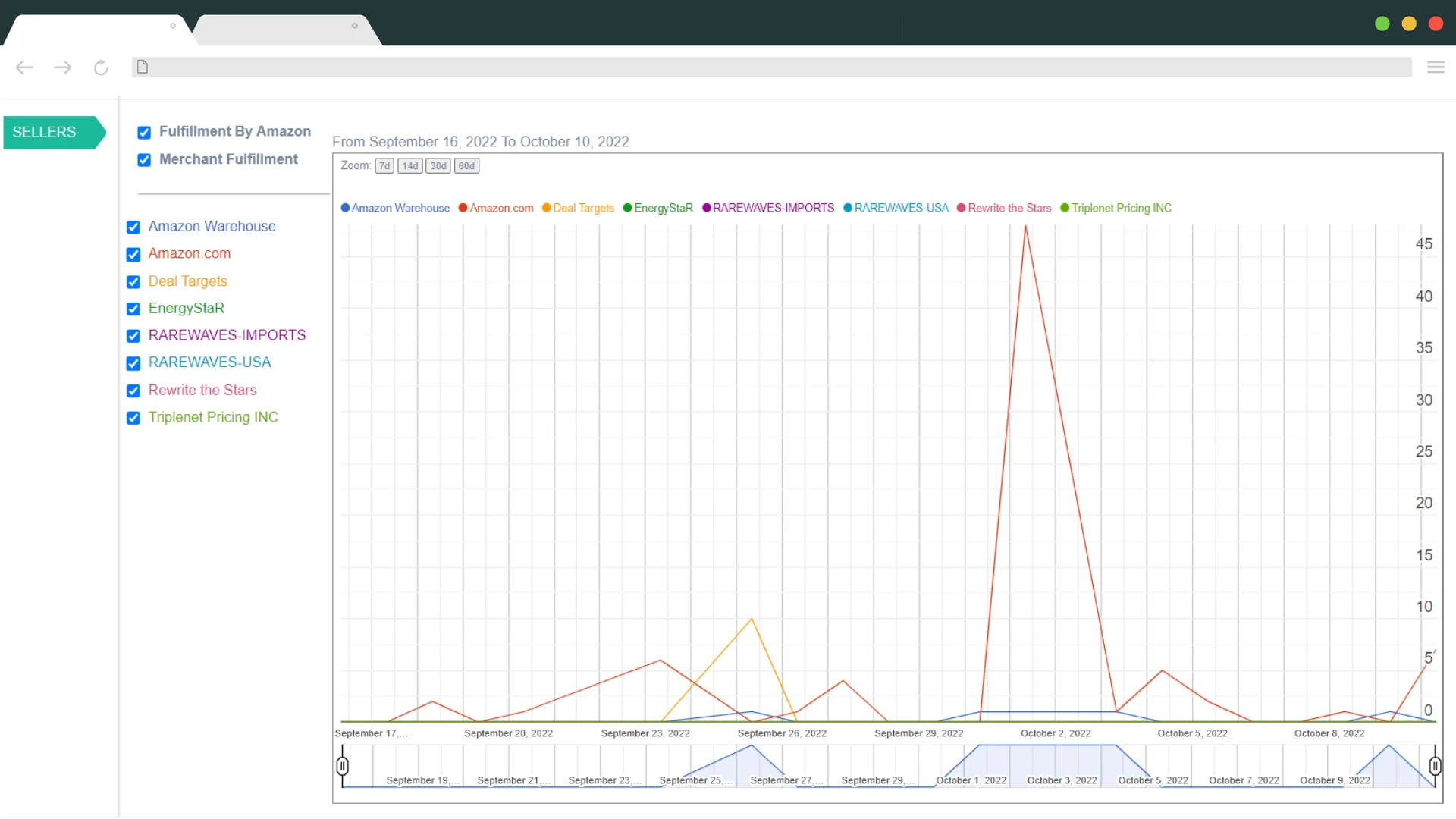Toggle the Merchant Fulfillment checkbox
This screenshot has height=819, width=1456.
(x=143, y=160)
